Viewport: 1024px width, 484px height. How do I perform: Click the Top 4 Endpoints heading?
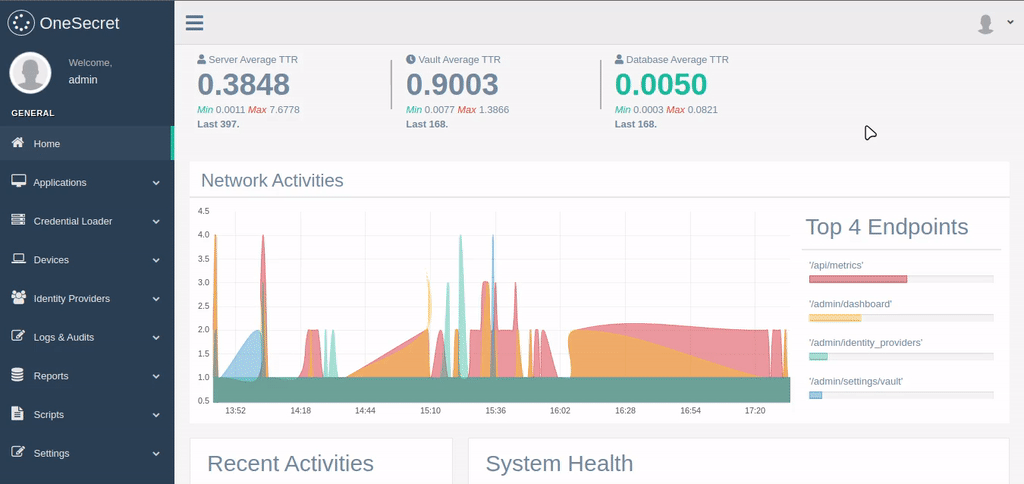(x=887, y=227)
